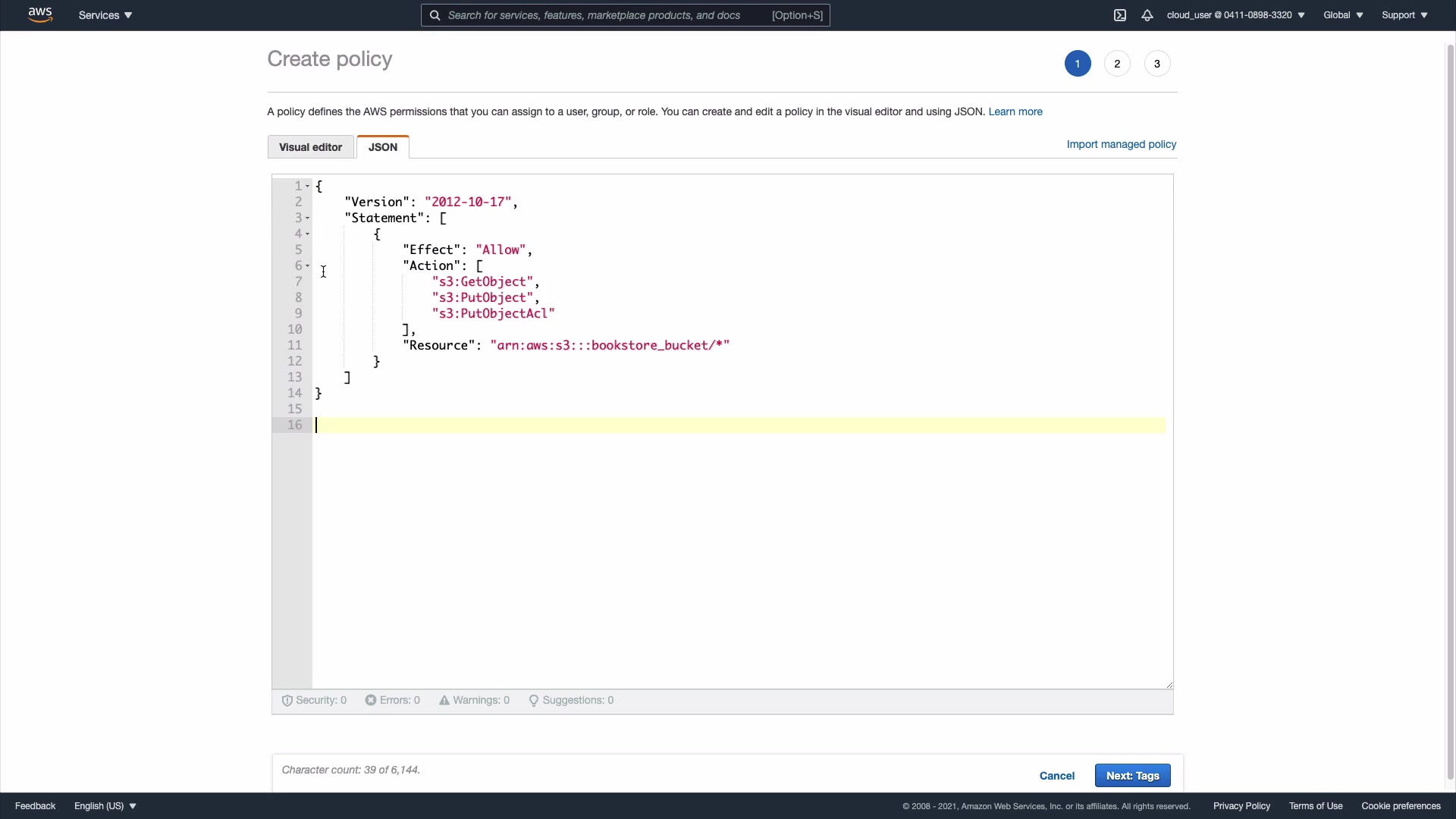Open the notifications bell icon

pyautogui.click(x=1147, y=15)
